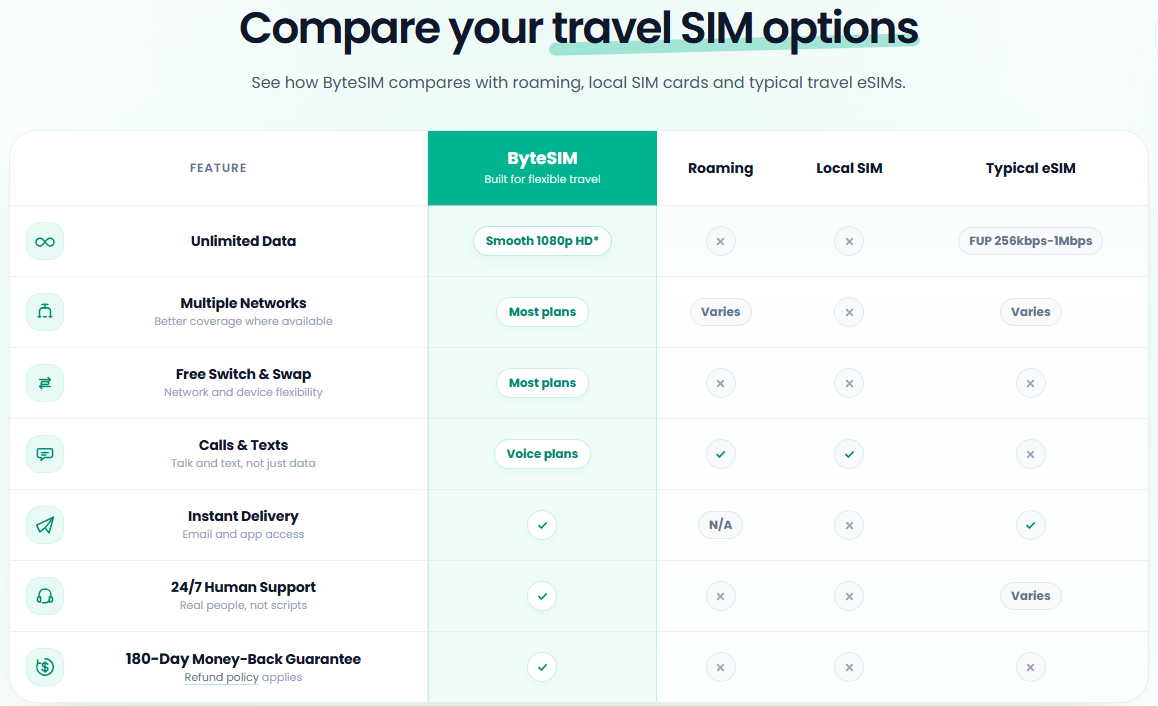Click Roaming checkmark in Calls & Texts row
1158x706 pixels.
721,454
